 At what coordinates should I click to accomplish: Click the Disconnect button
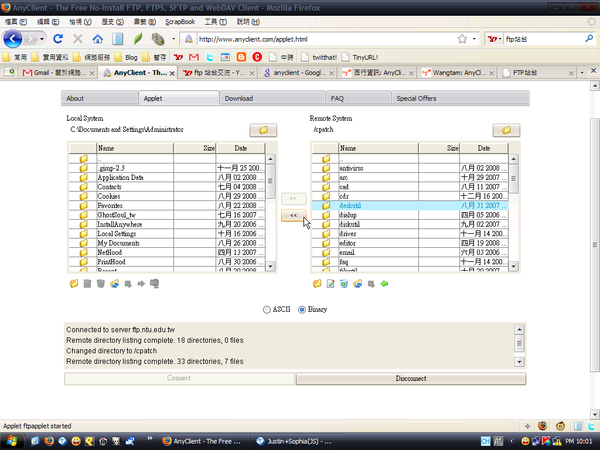point(411,378)
